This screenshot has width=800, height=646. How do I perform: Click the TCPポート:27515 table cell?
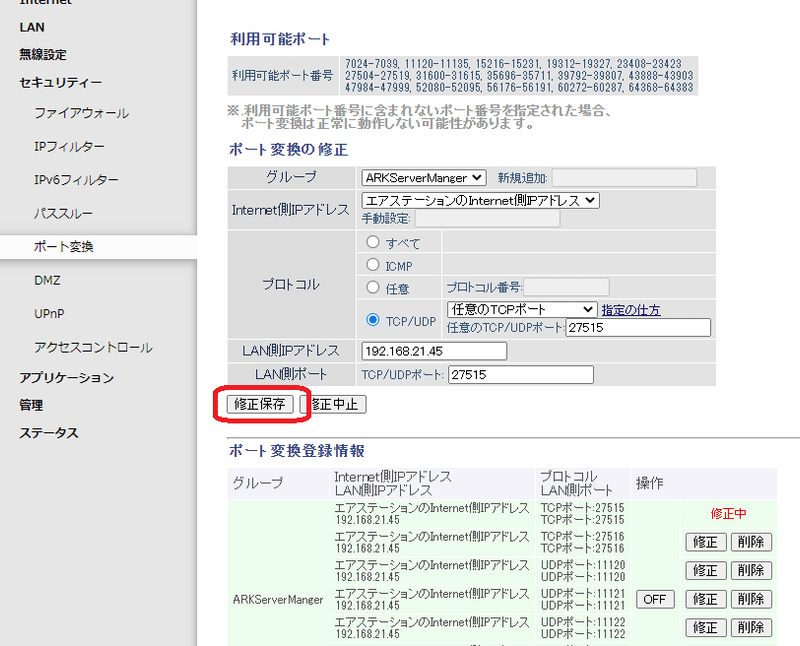click(582, 514)
